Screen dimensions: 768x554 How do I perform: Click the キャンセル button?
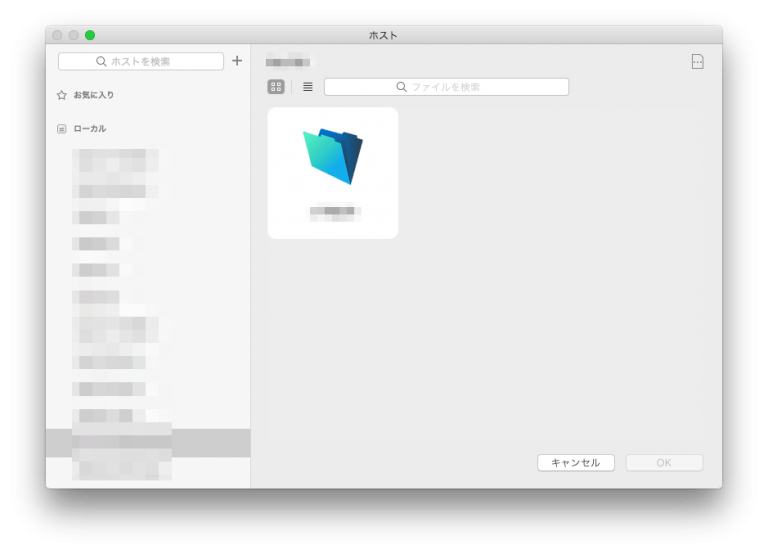pyautogui.click(x=576, y=463)
